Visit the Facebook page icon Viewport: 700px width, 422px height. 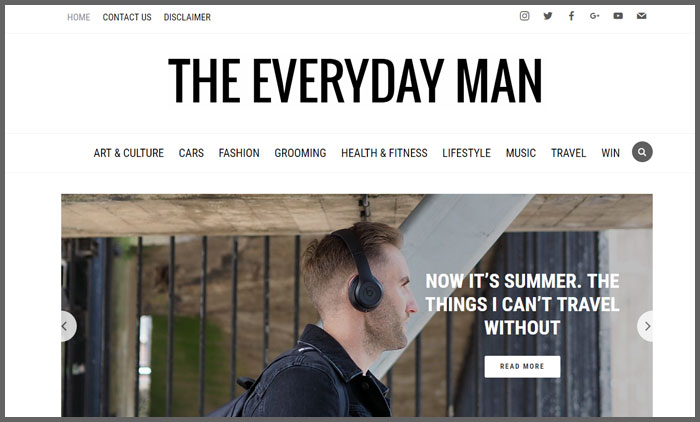(x=571, y=16)
